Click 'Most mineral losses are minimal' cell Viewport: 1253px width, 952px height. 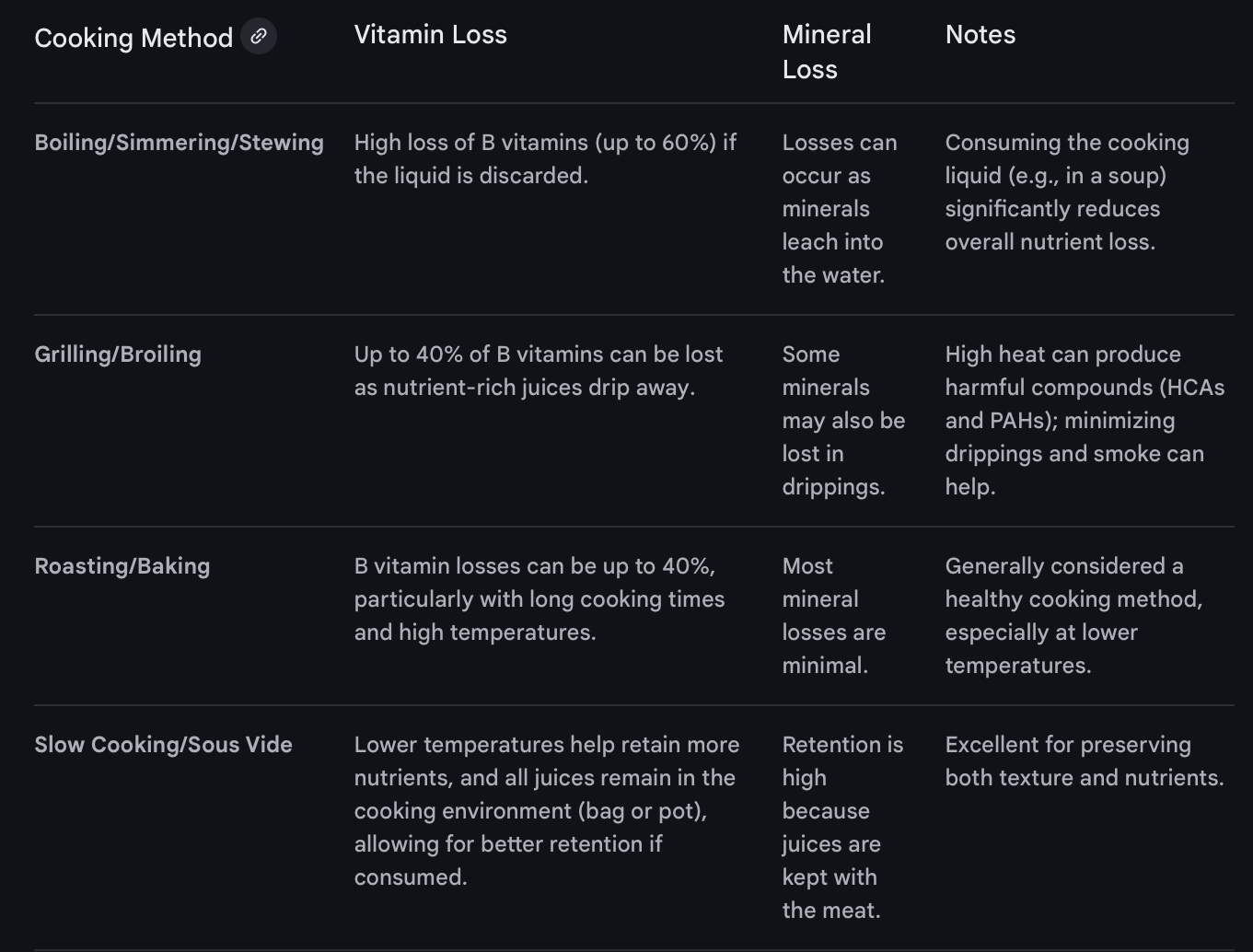(x=833, y=616)
